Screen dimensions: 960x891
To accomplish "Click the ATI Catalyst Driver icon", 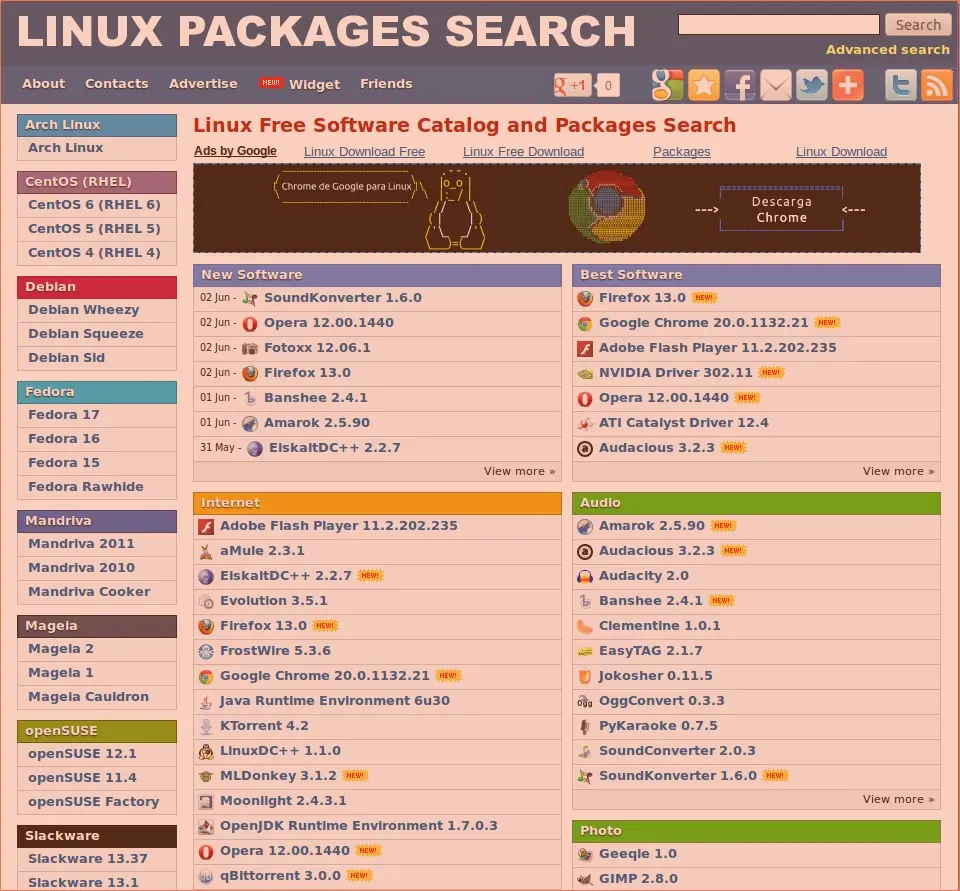I will point(585,423).
